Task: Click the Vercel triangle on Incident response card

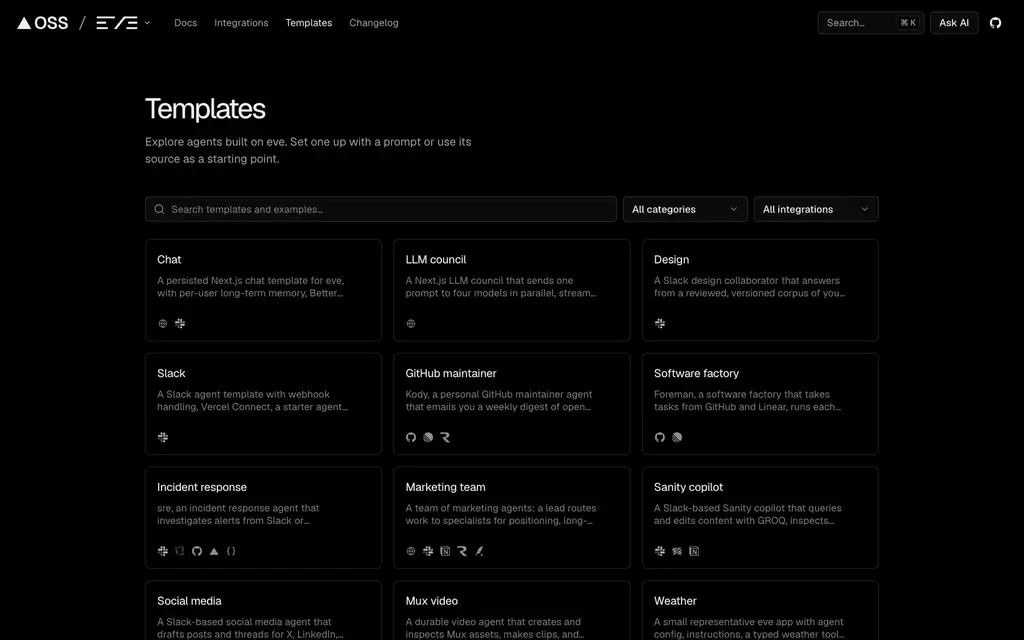Action: click(214, 551)
